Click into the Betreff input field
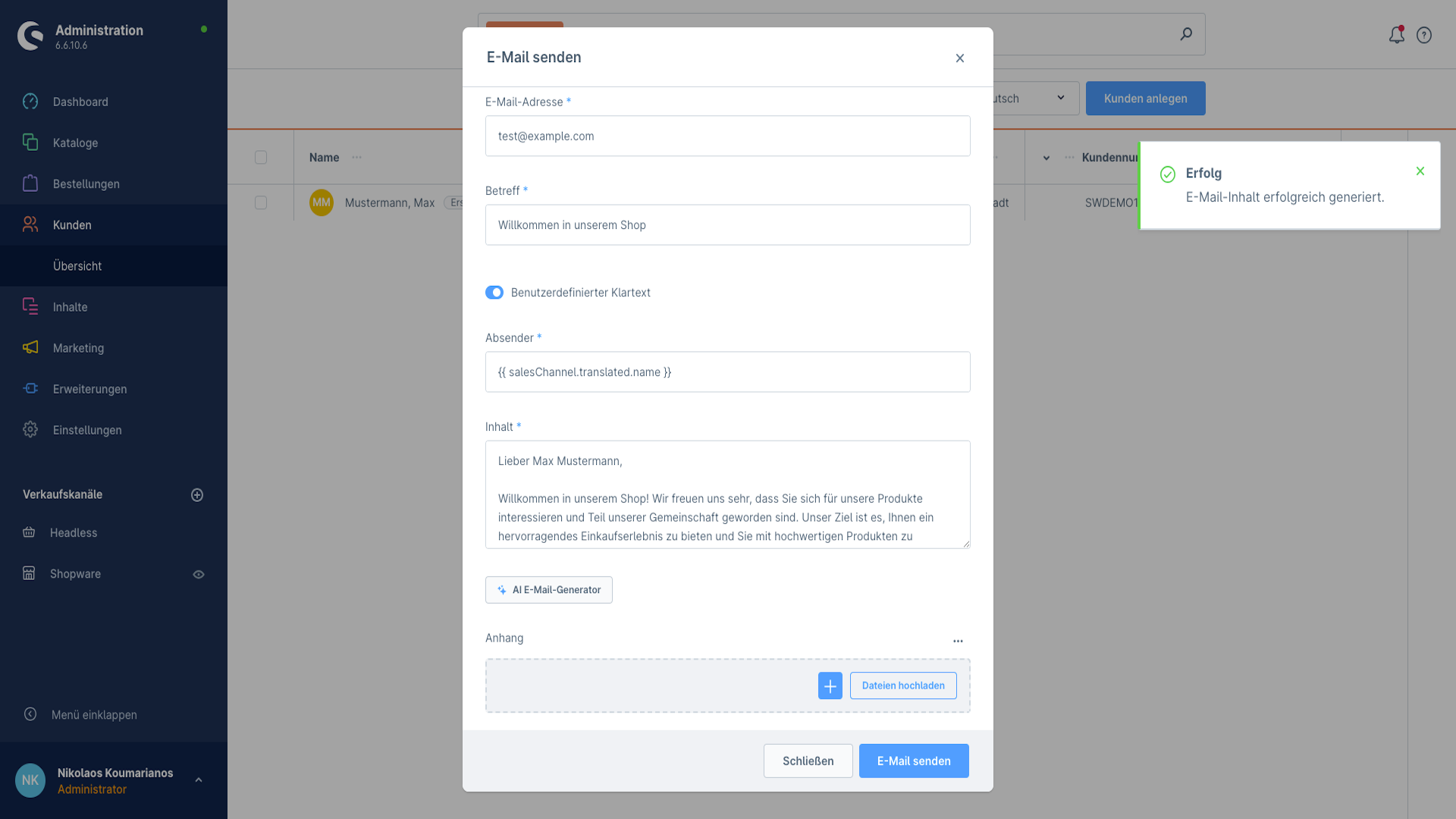Image resolution: width=1456 pixels, height=819 pixels. (728, 225)
